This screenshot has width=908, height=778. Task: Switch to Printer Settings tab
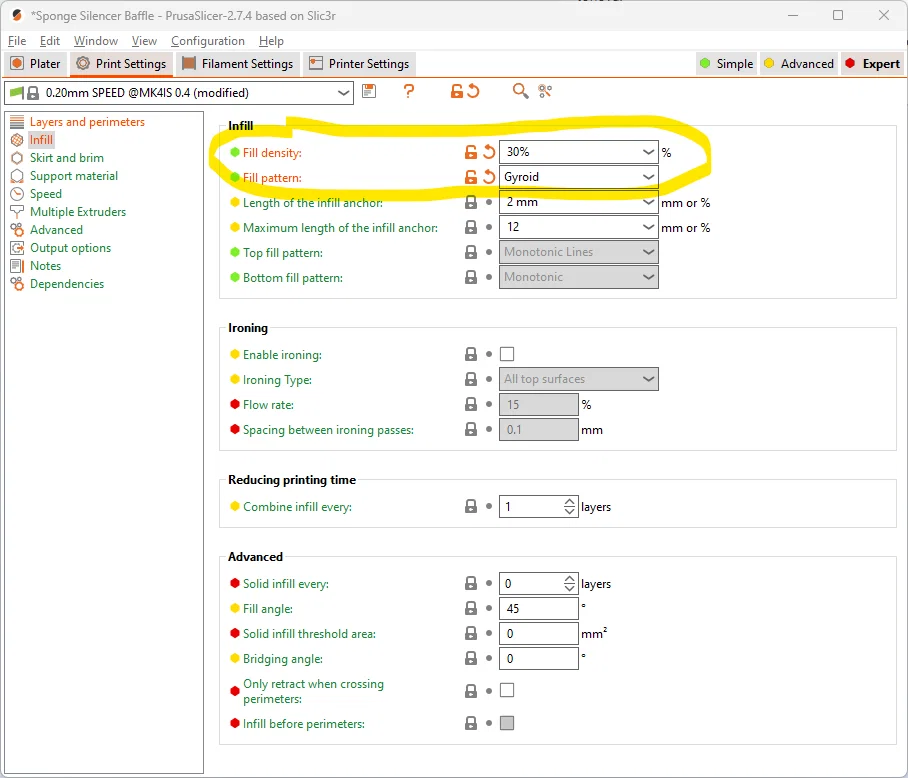(x=359, y=64)
